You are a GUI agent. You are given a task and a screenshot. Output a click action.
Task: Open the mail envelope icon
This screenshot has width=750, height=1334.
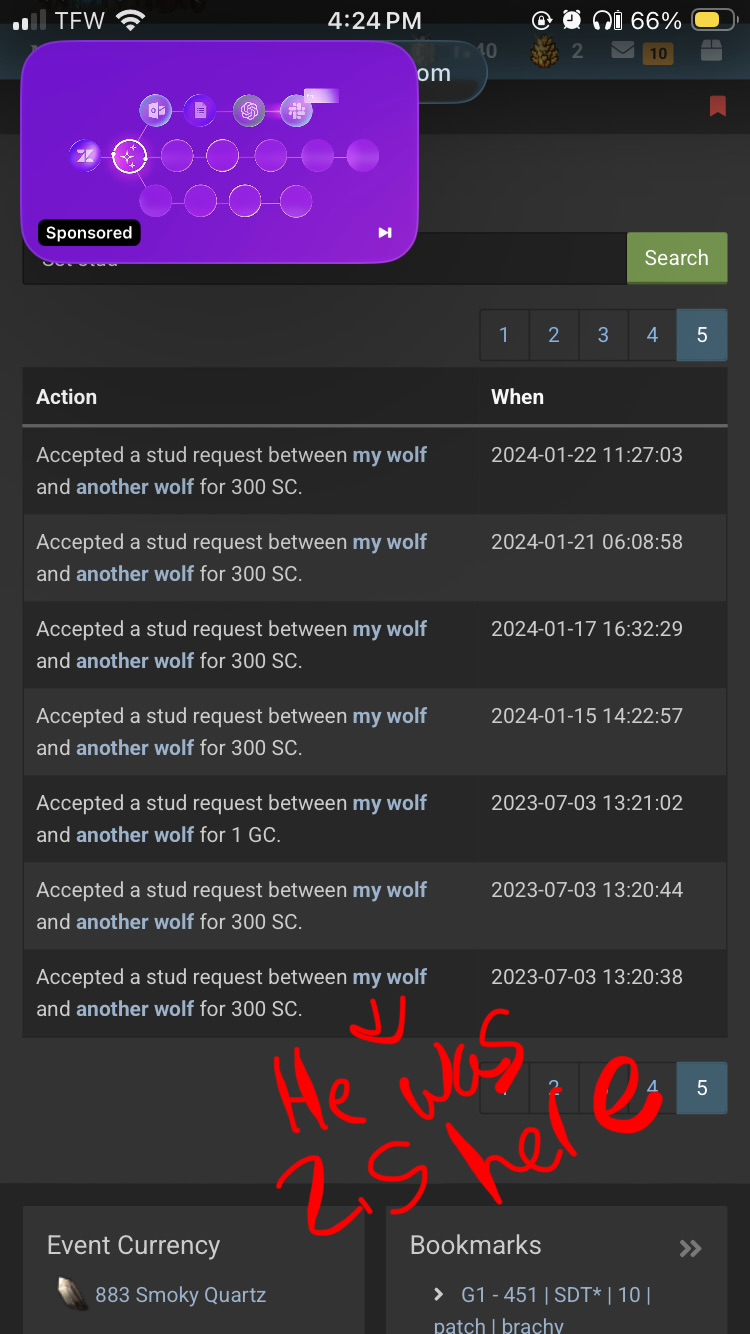[x=623, y=49]
